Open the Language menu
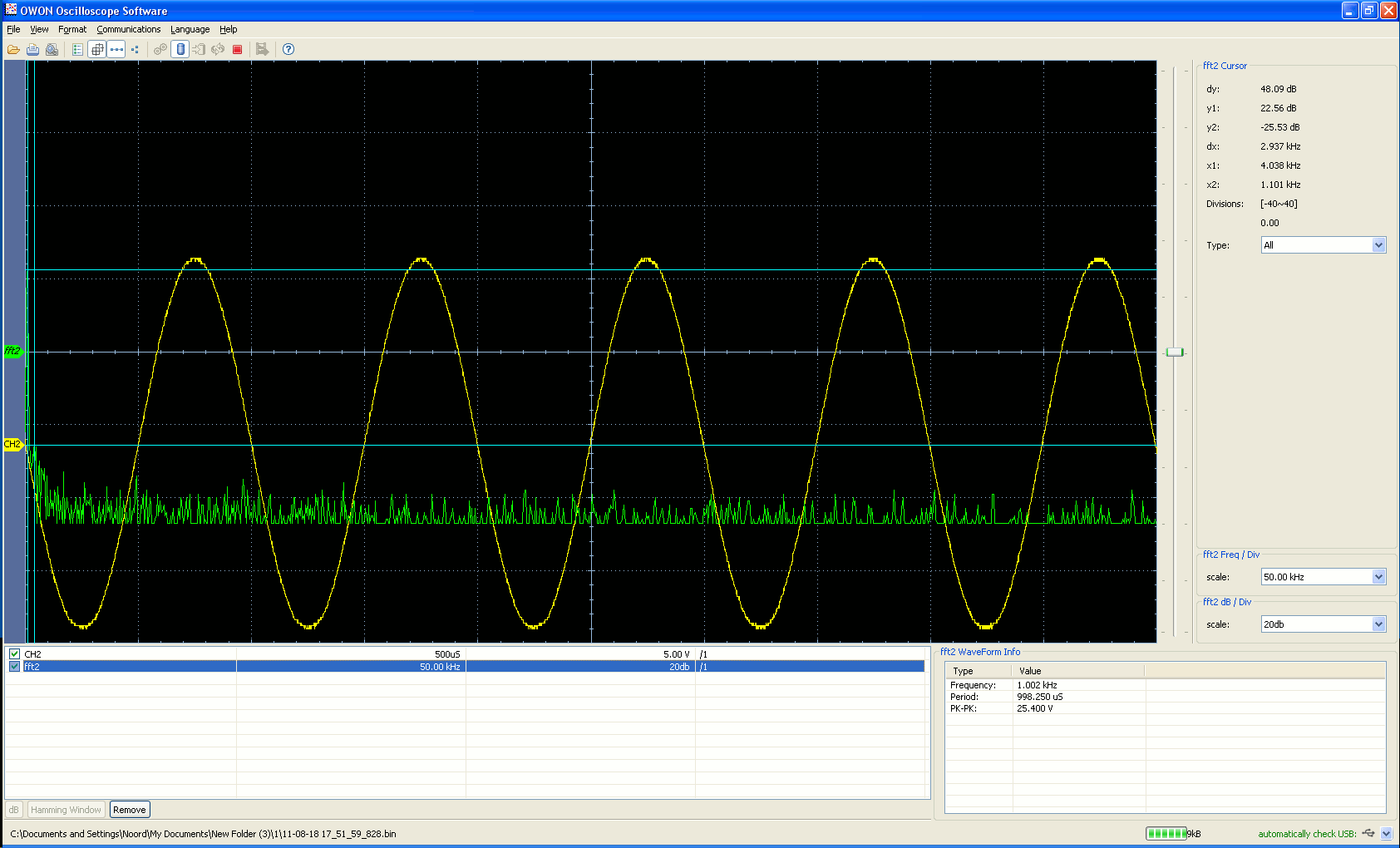The width and height of the screenshot is (1400, 848). tap(190, 29)
